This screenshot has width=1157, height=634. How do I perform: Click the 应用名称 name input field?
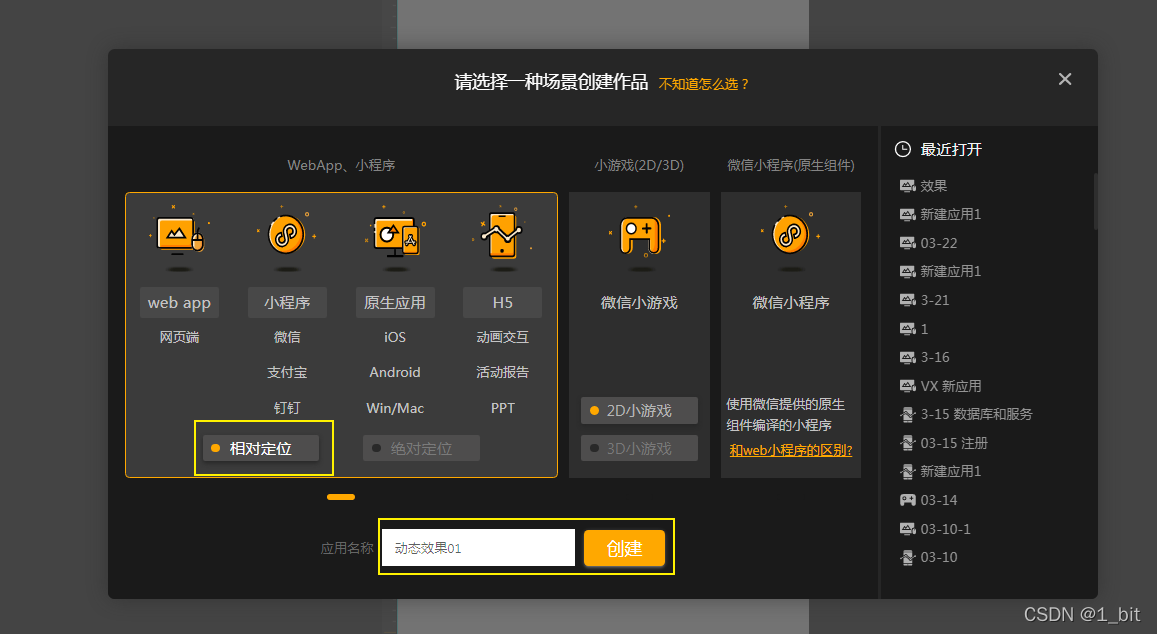(x=478, y=547)
